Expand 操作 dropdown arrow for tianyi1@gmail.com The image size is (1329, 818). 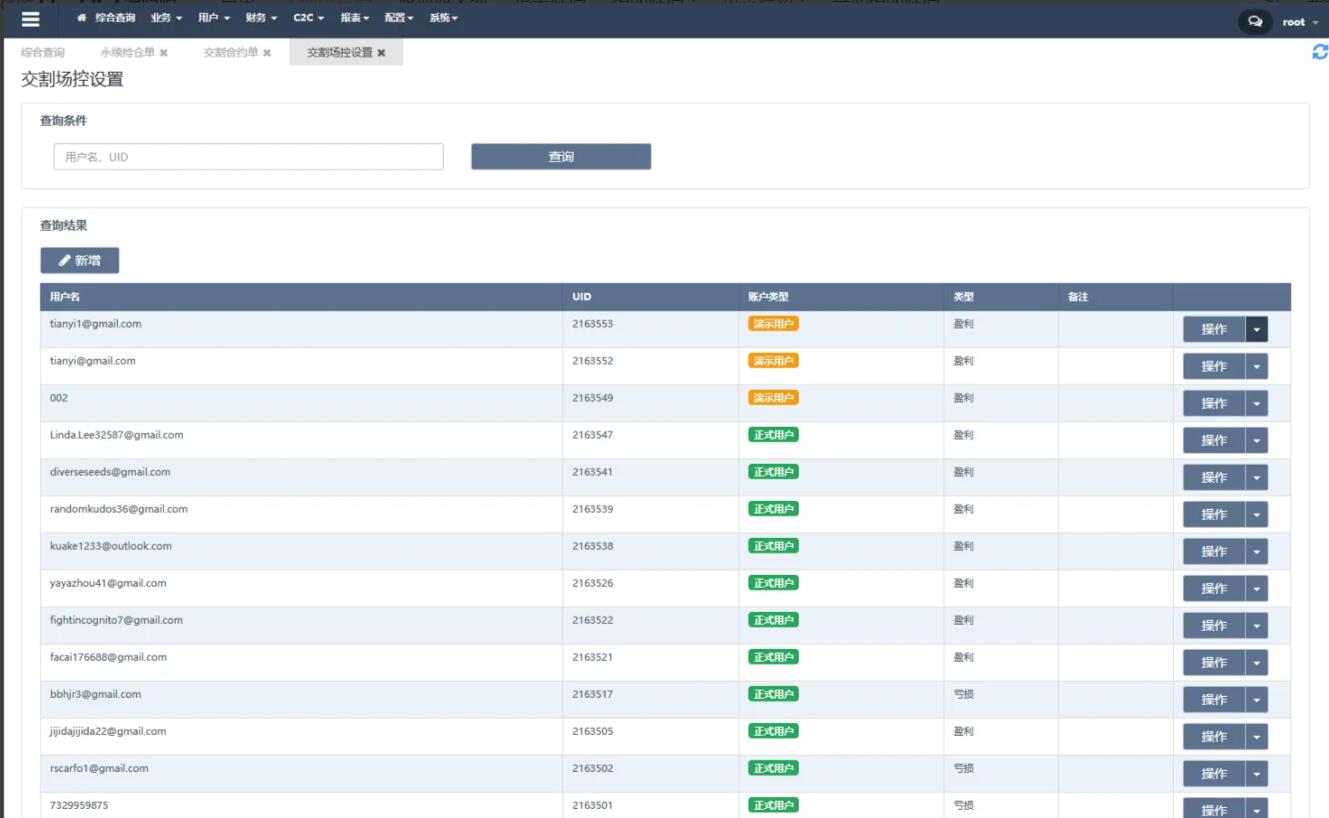point(1256,329)
